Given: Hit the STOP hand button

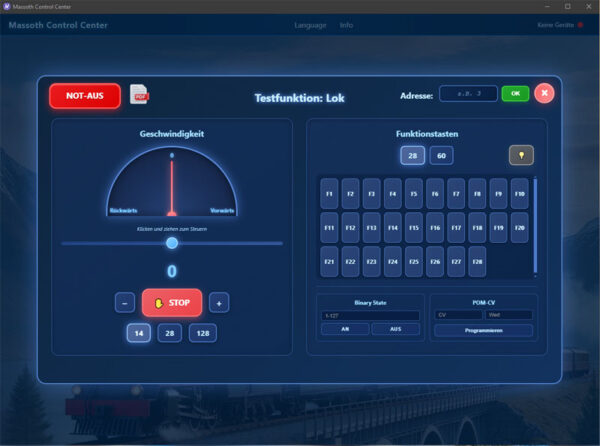Looking at the screenshot, I should point(172,303).
